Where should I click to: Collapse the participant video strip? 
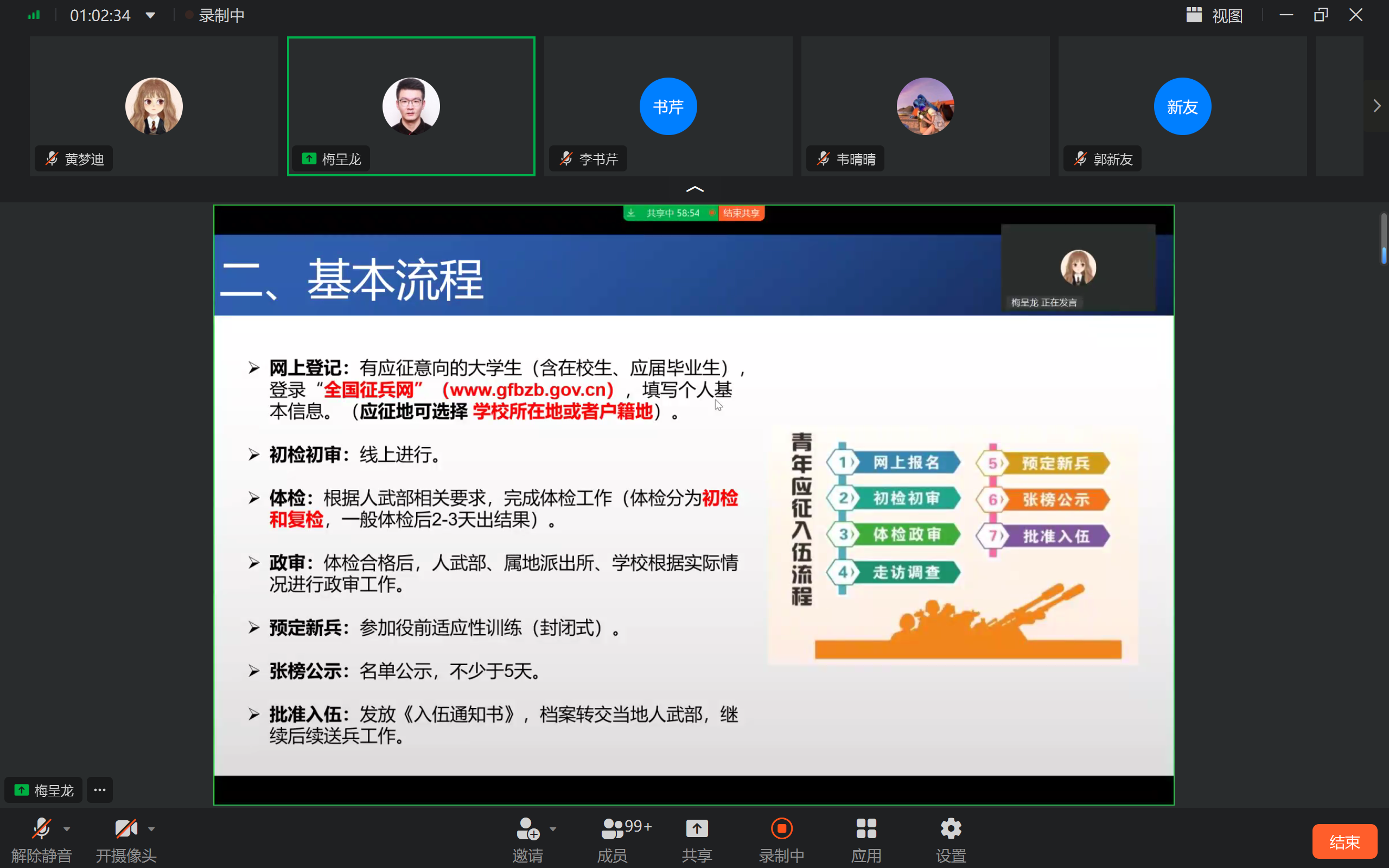[694, 189]
